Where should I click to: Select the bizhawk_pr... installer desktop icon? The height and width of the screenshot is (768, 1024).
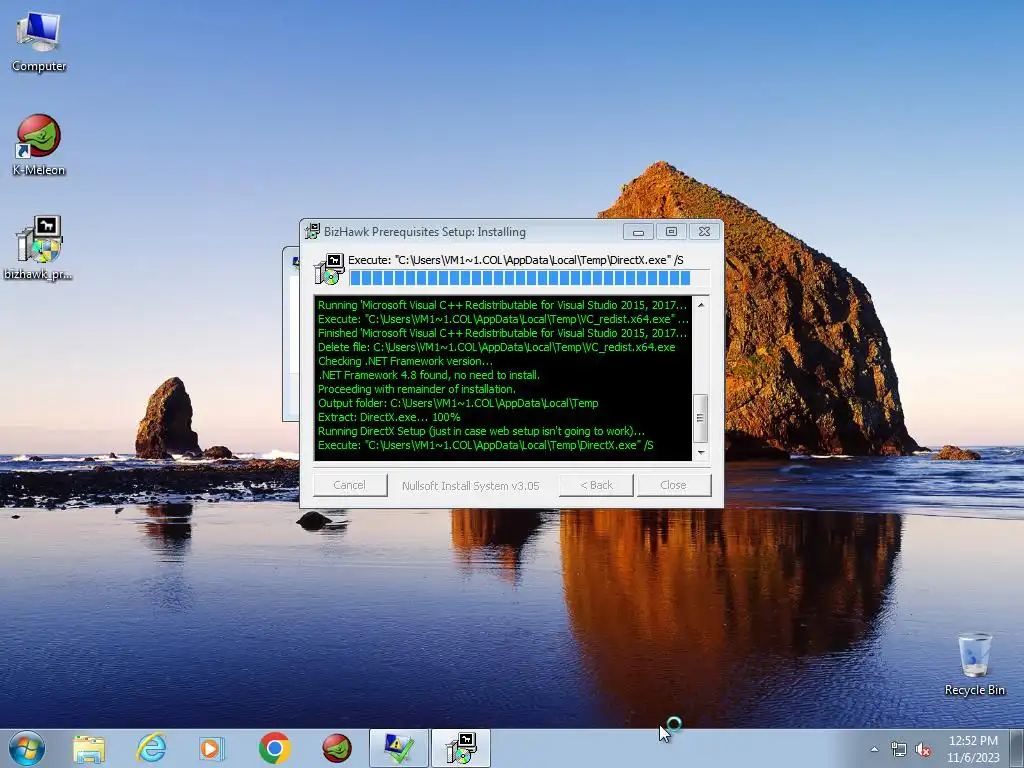pos(39,248)
